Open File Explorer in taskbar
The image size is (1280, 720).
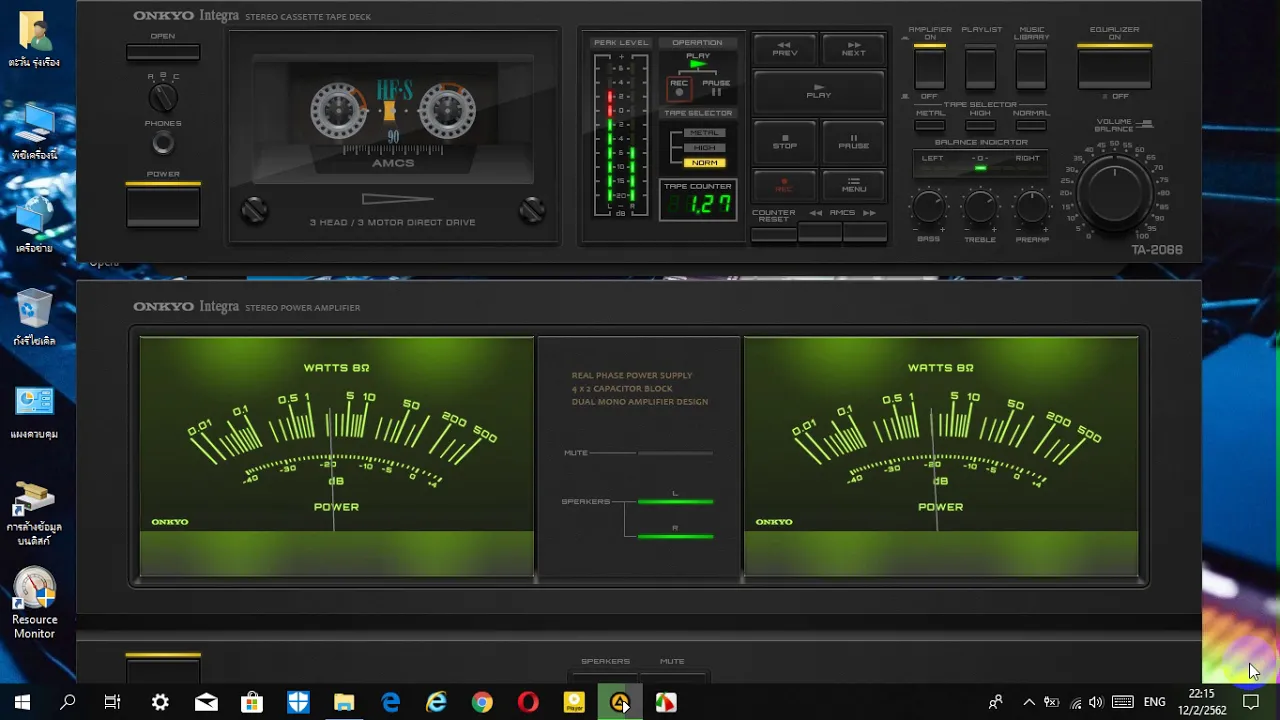point(344,703)
